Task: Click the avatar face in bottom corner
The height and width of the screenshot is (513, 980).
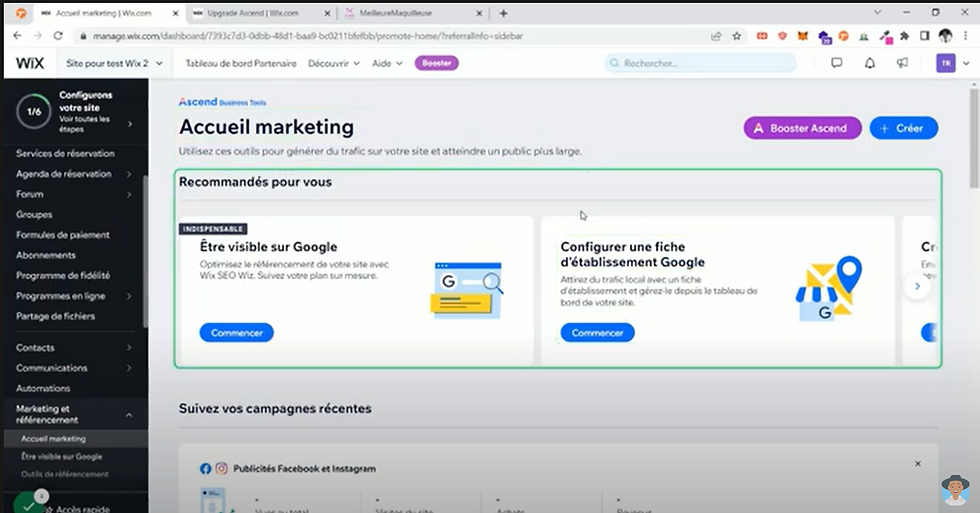Action: 955,489
